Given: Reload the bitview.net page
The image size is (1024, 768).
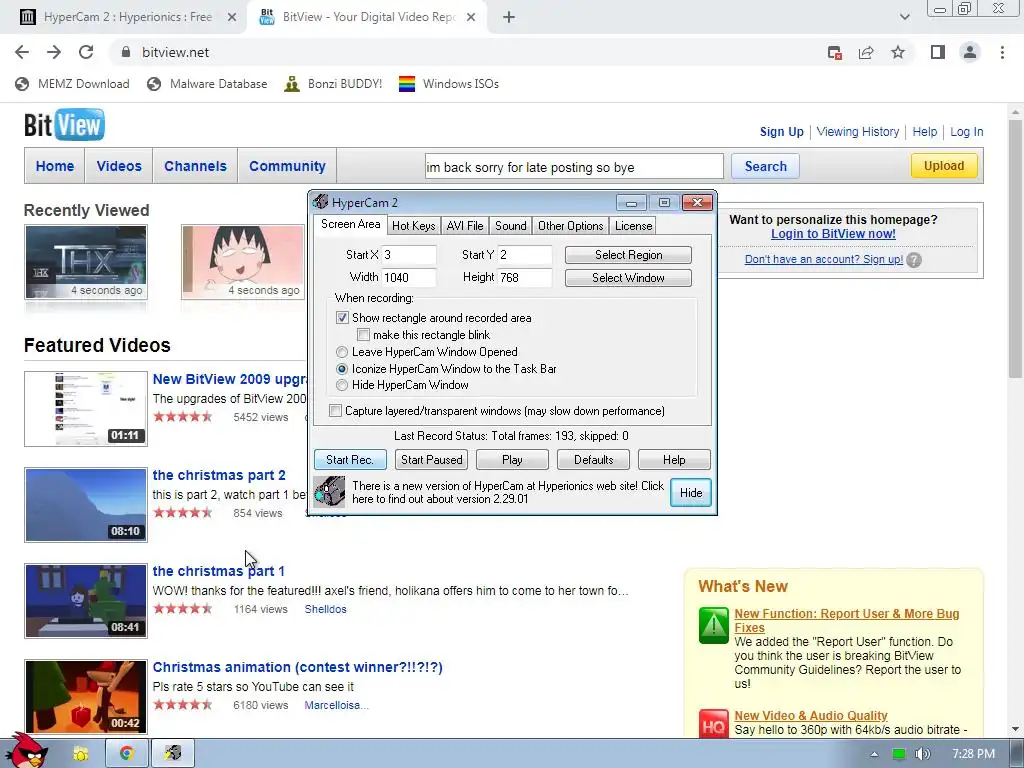Looking at the screenshot, I should click(86, 52).
